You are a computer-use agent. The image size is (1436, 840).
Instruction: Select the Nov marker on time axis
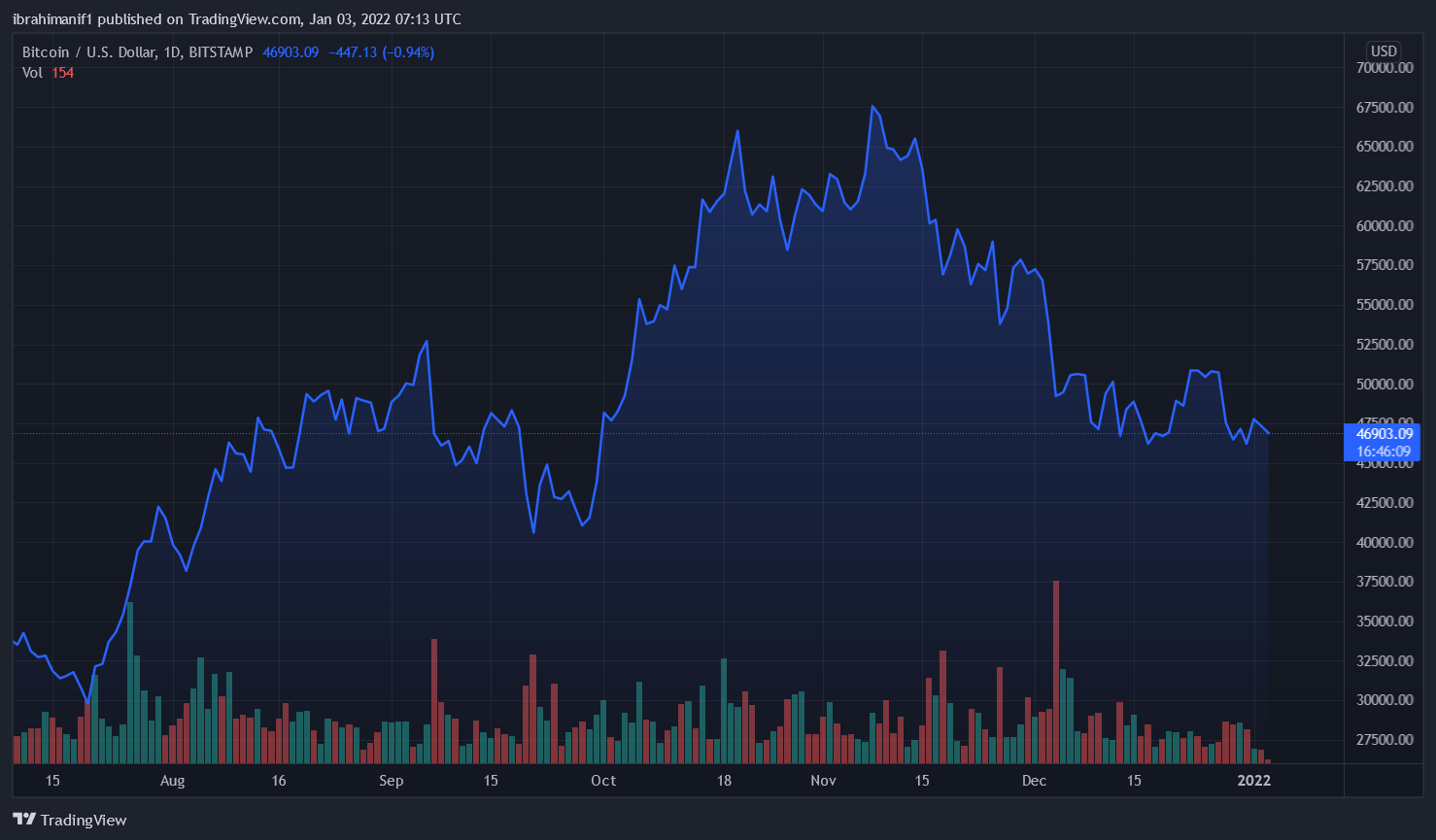(x=823, y=781)
